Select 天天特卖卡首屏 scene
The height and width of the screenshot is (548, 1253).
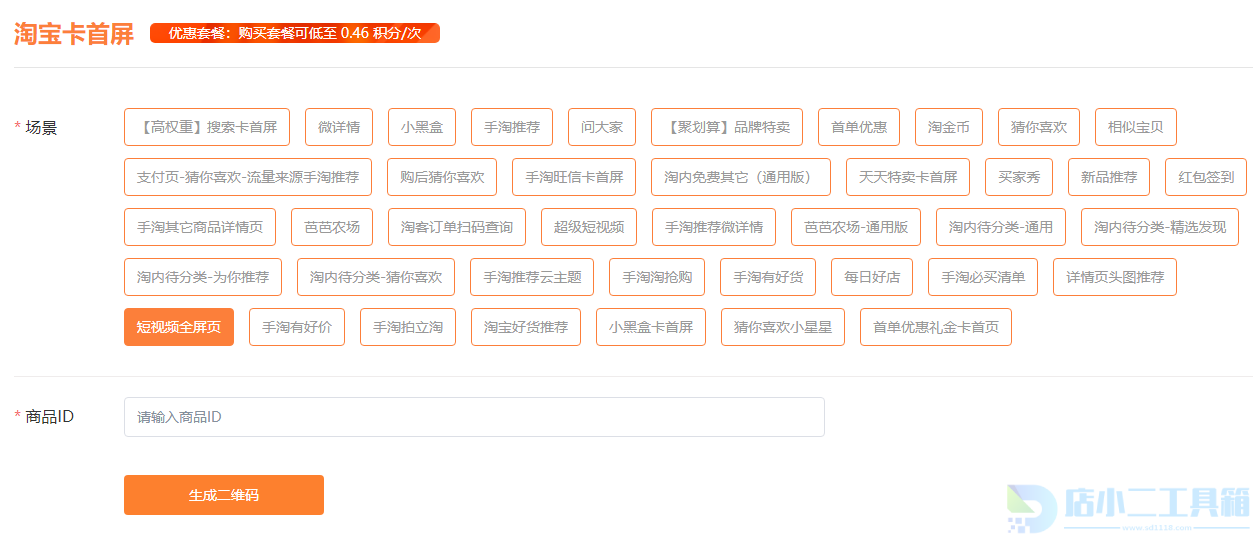[x=908, y=177]
